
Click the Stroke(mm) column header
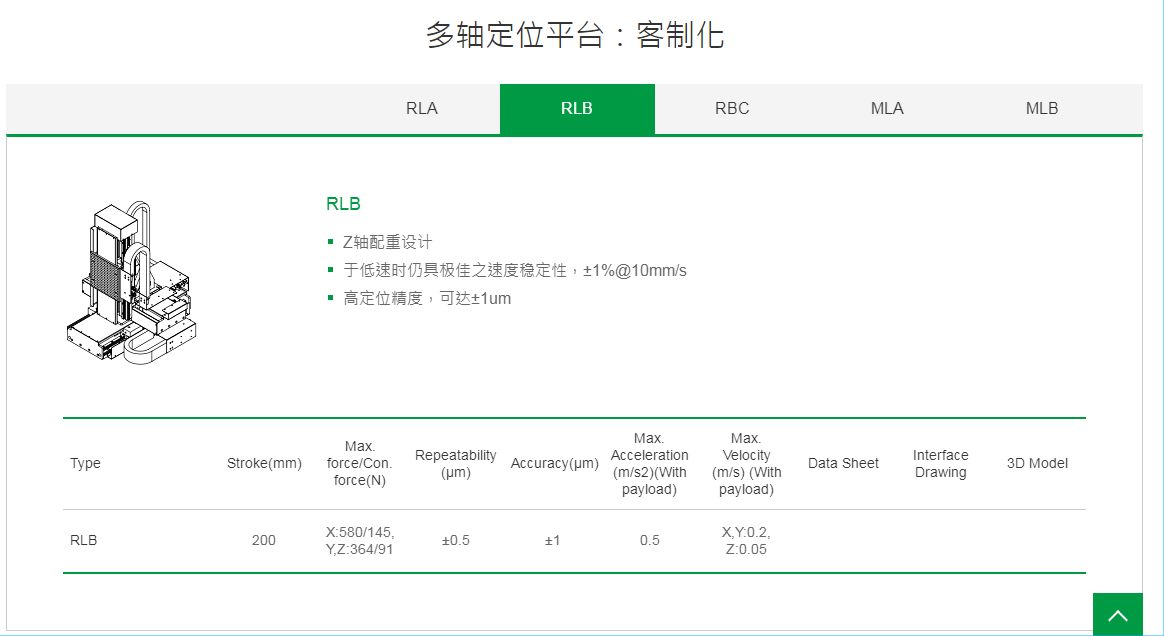click(264, 463)
